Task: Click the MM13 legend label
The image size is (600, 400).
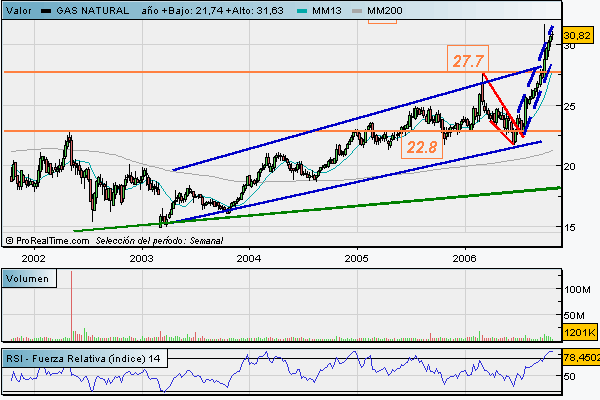Action: click(326, 11)
